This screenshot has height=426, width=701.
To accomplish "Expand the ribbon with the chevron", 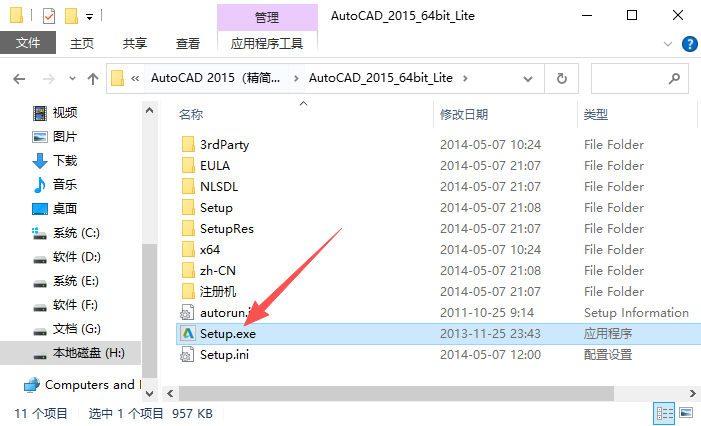I will 667,44.
